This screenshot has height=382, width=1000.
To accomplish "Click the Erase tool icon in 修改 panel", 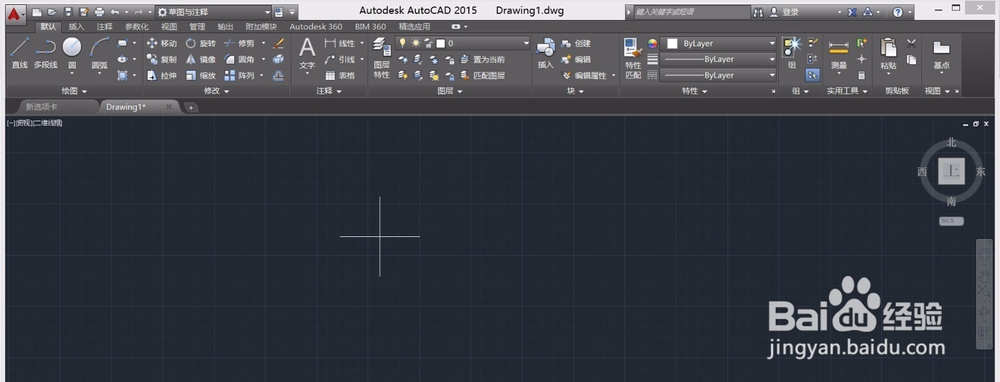I will (x=278, y=43).
